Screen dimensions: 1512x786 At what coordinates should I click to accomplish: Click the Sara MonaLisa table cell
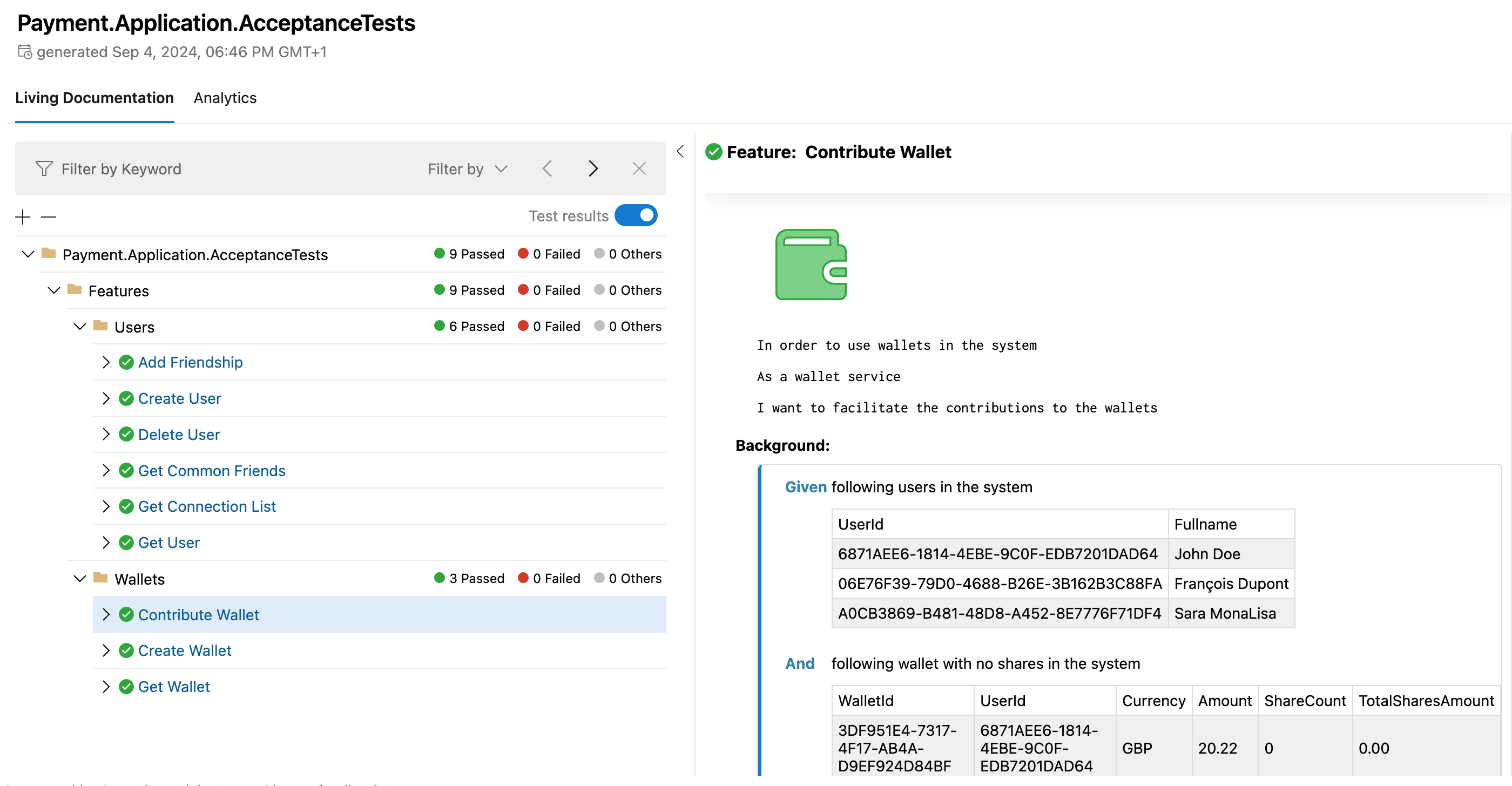pos(1231,613)
